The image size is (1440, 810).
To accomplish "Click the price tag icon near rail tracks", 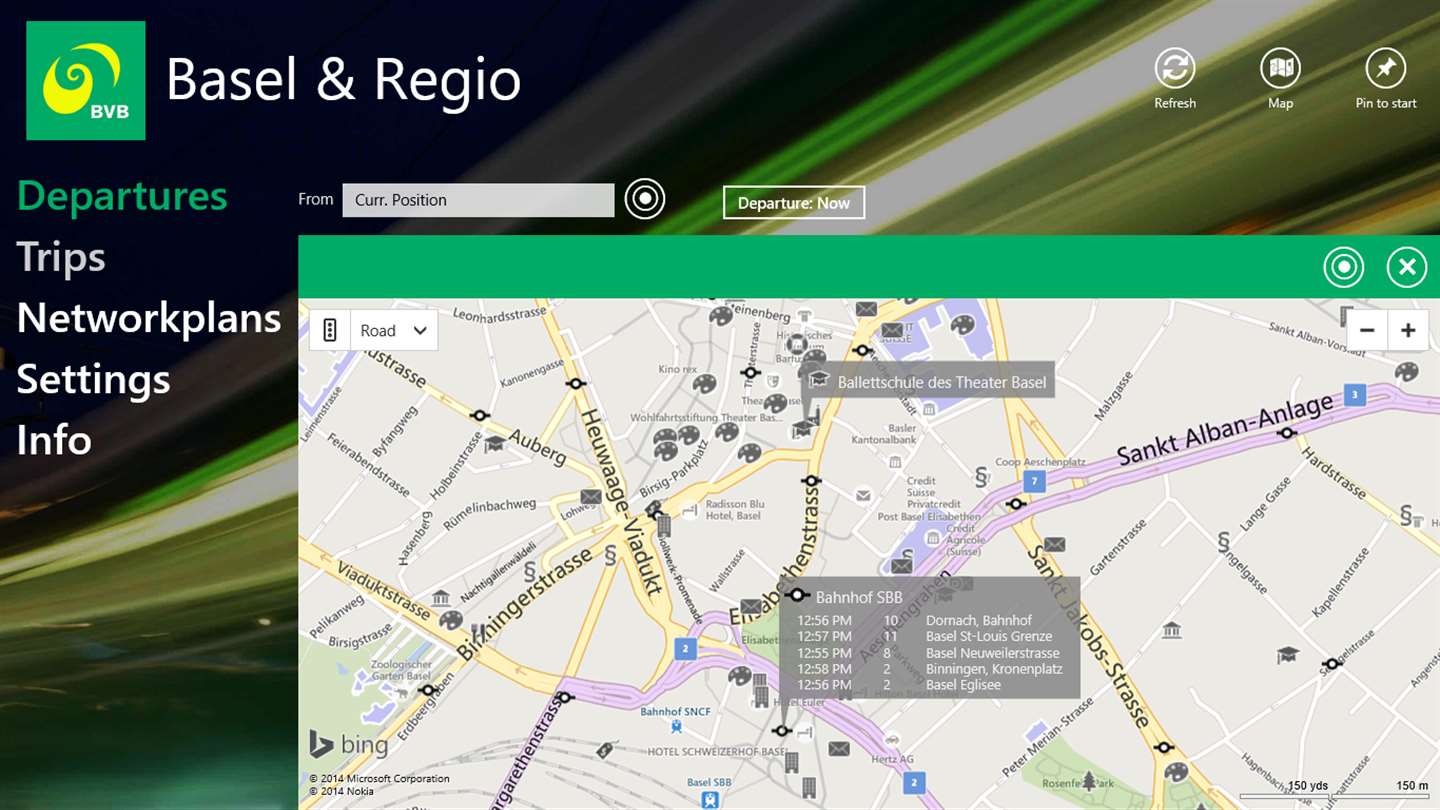I will [605, 749].
